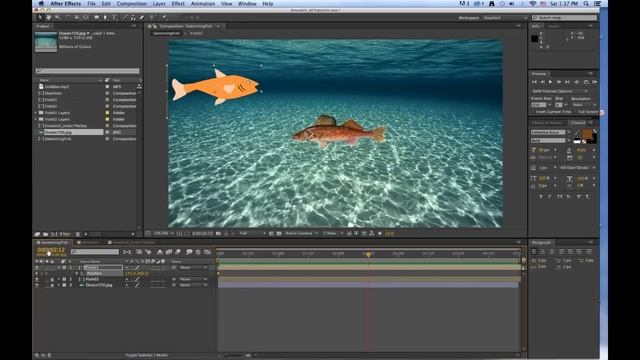Create new composition from Project panel footer

[54, 234]
